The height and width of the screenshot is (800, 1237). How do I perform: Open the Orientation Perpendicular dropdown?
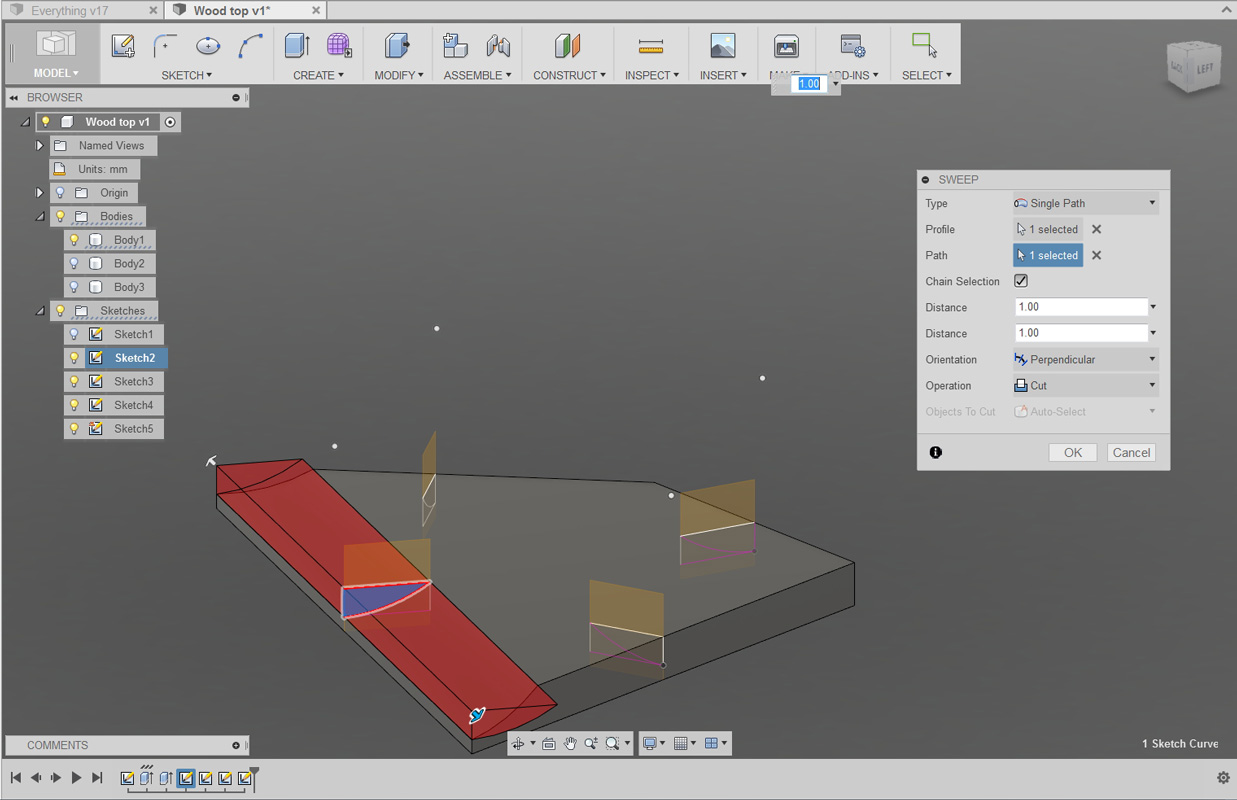[x=1086, y=359]
